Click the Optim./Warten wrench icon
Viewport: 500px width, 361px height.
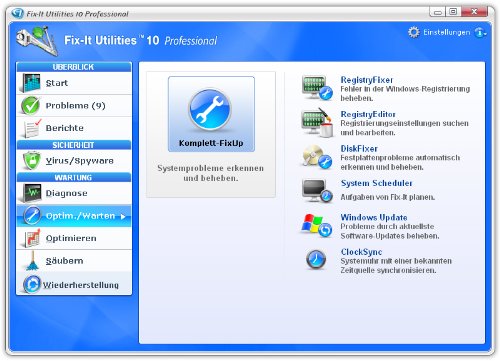32,216
